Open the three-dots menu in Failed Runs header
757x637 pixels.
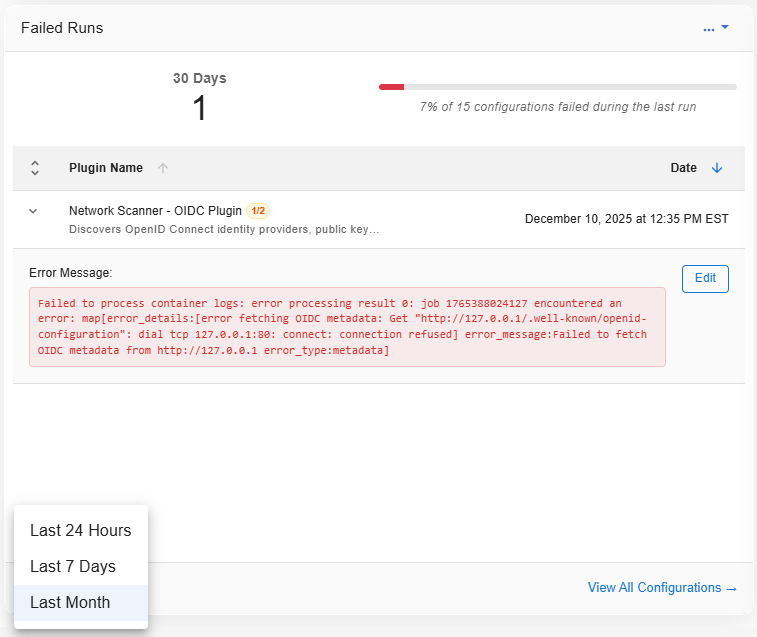(x=715, y=29)
